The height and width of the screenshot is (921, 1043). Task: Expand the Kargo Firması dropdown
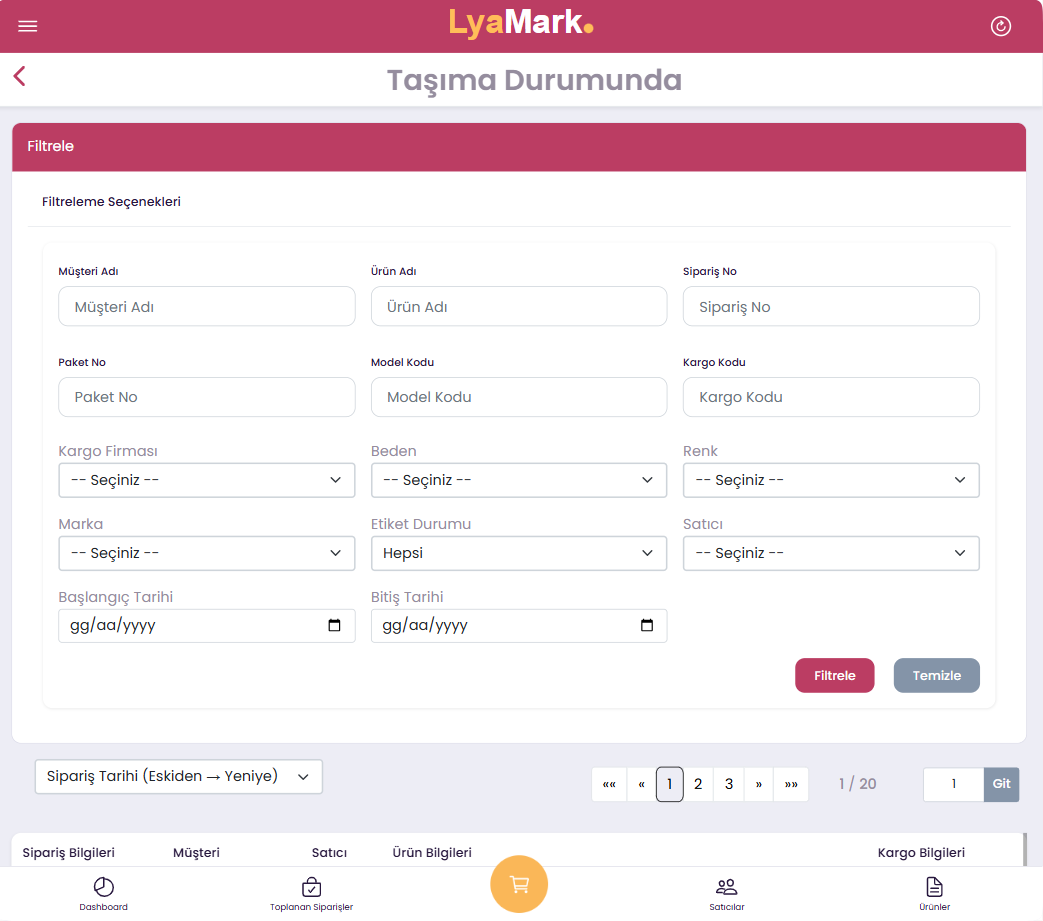click(x=207, y=480)
